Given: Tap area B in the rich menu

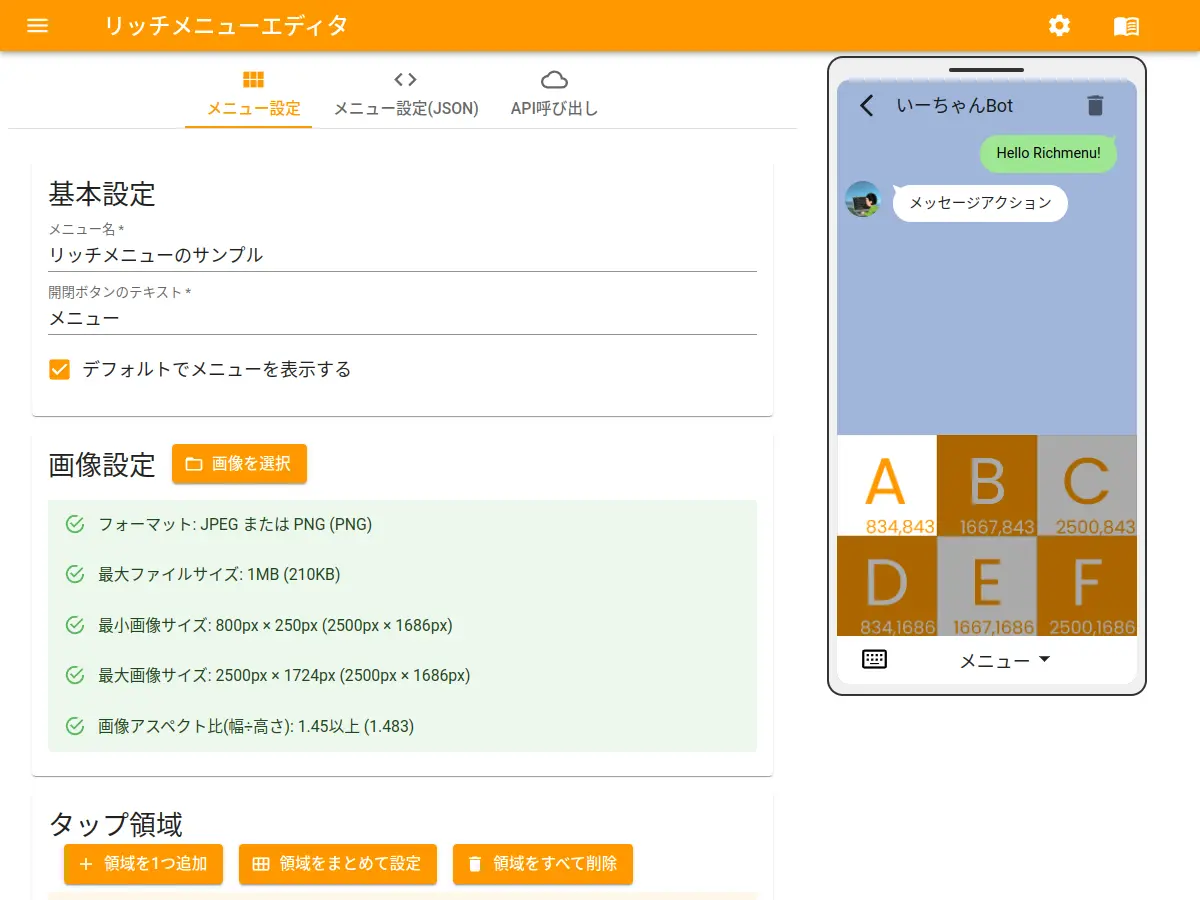Looking at the screenshot, I should click(x=987, y=485).
